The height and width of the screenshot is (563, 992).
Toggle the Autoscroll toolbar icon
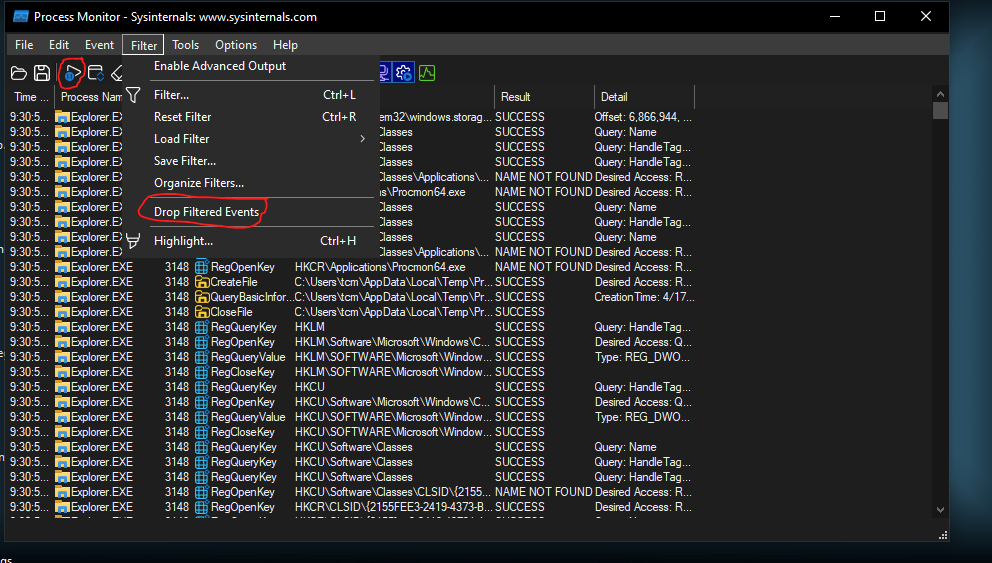pos(96,73)
